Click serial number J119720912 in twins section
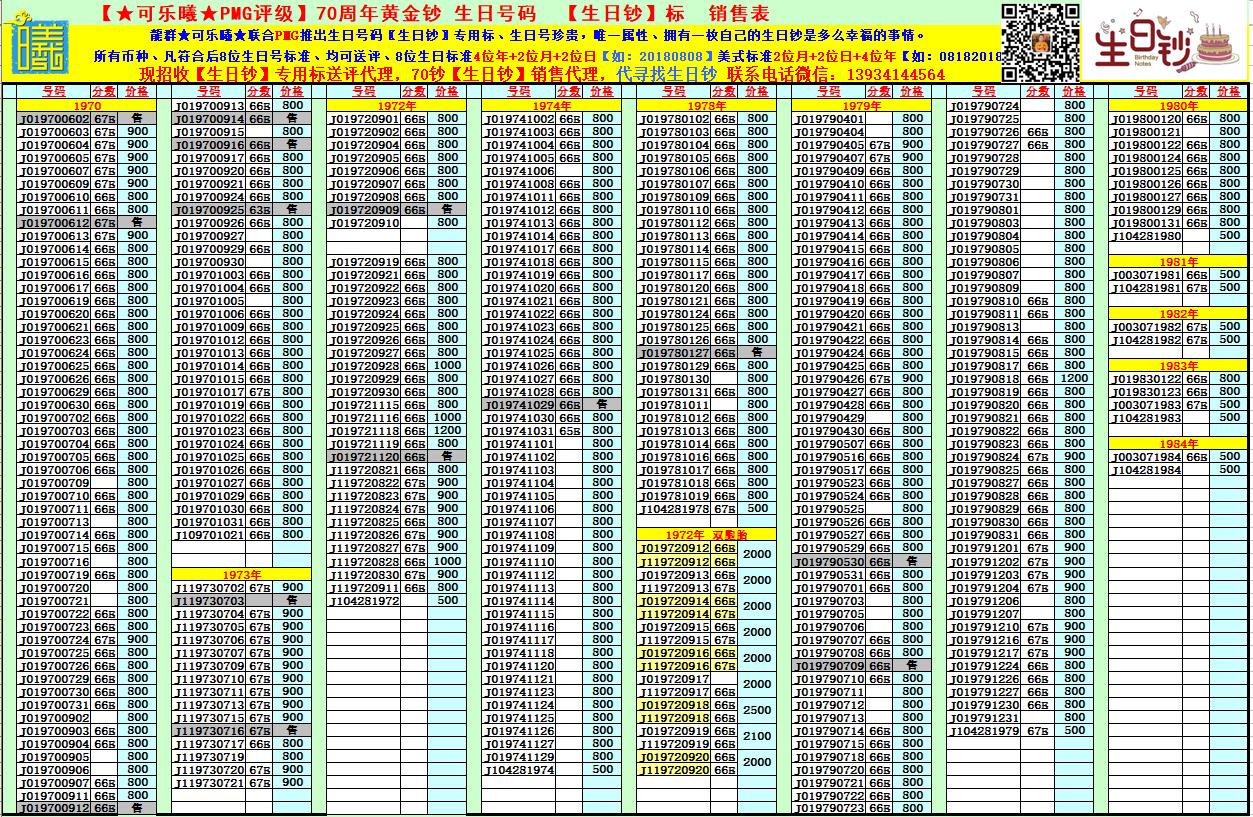Screen dimensions: 1253x817 click(x=675, y=561)
